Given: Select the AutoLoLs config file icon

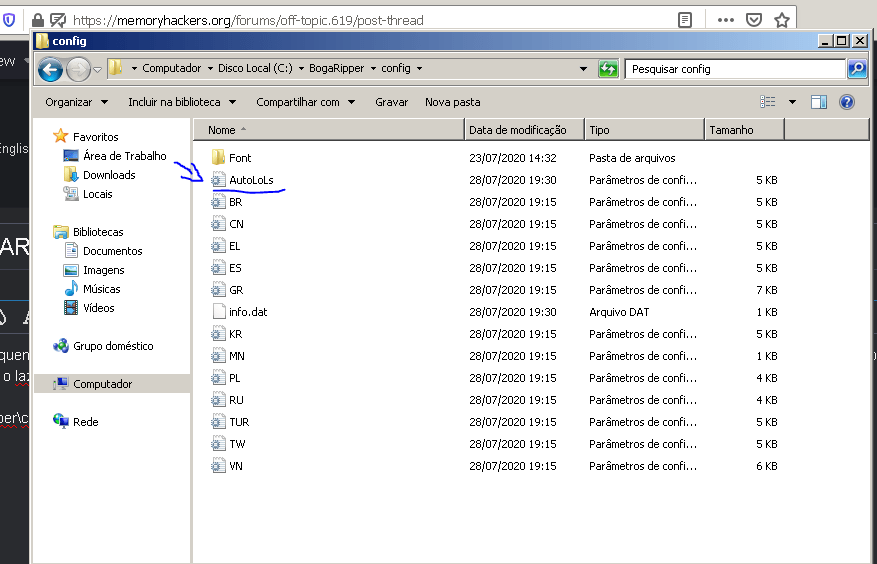Looking at the screenshot, I should point(218,180).
